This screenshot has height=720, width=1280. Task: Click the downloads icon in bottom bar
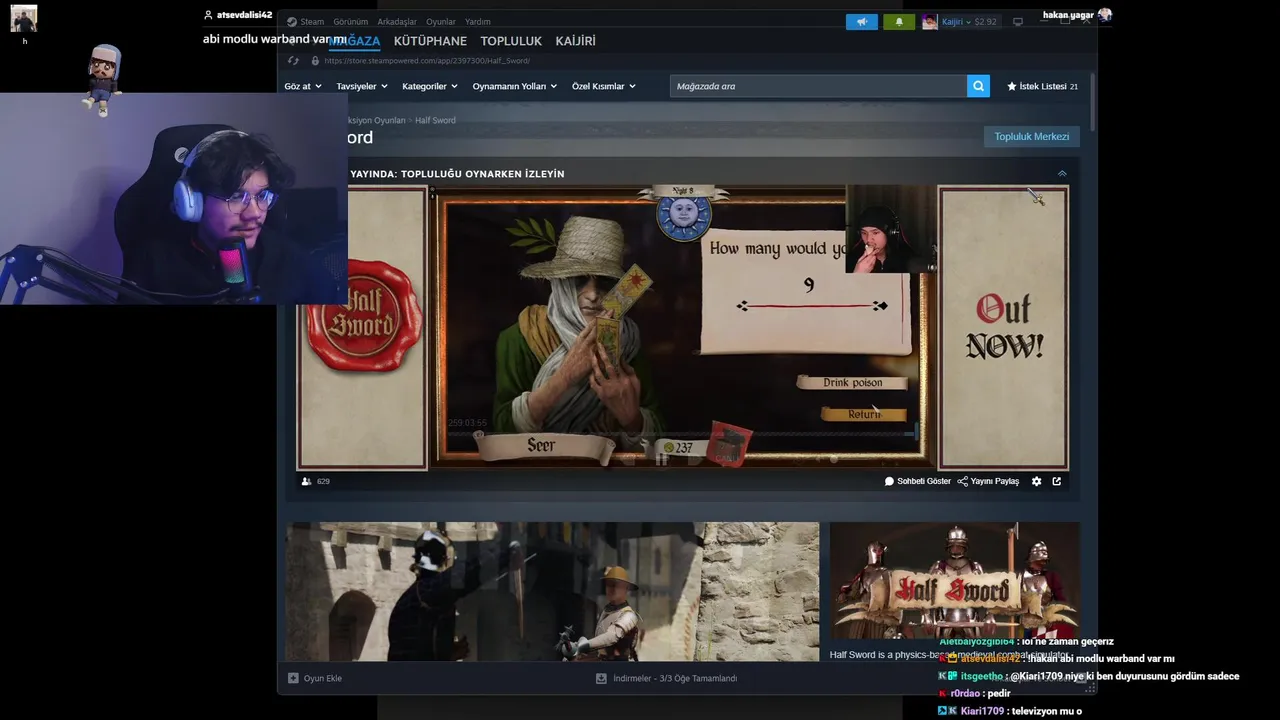coord(601,678)
